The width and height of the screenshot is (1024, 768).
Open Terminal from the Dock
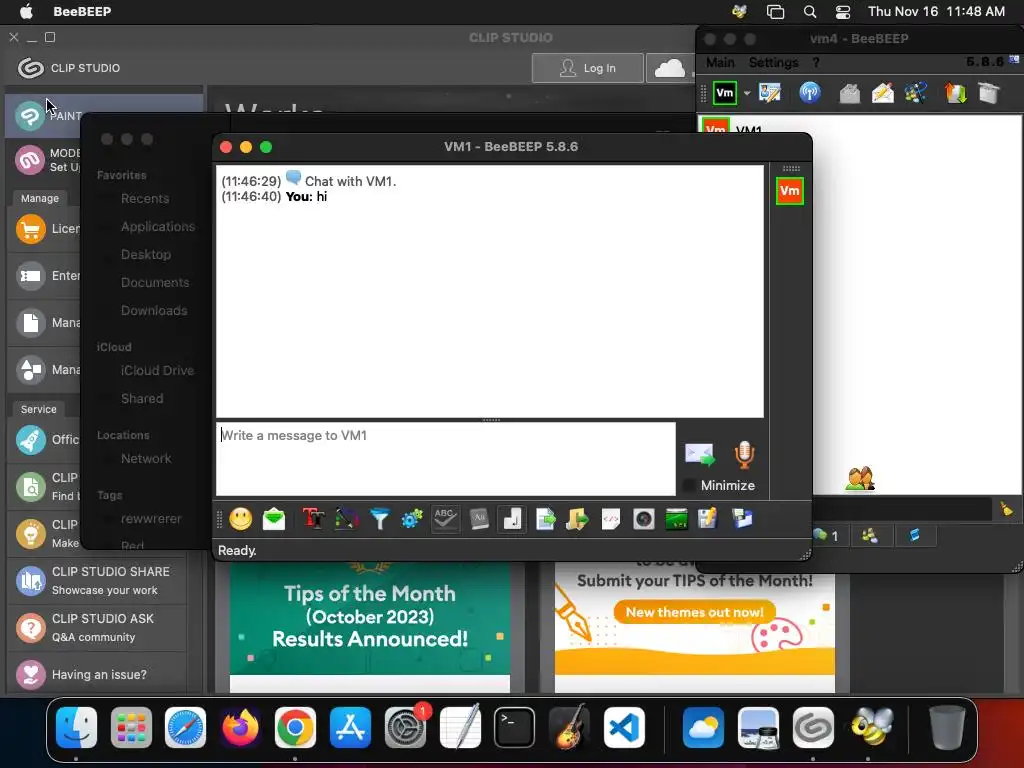click(514, 728)
